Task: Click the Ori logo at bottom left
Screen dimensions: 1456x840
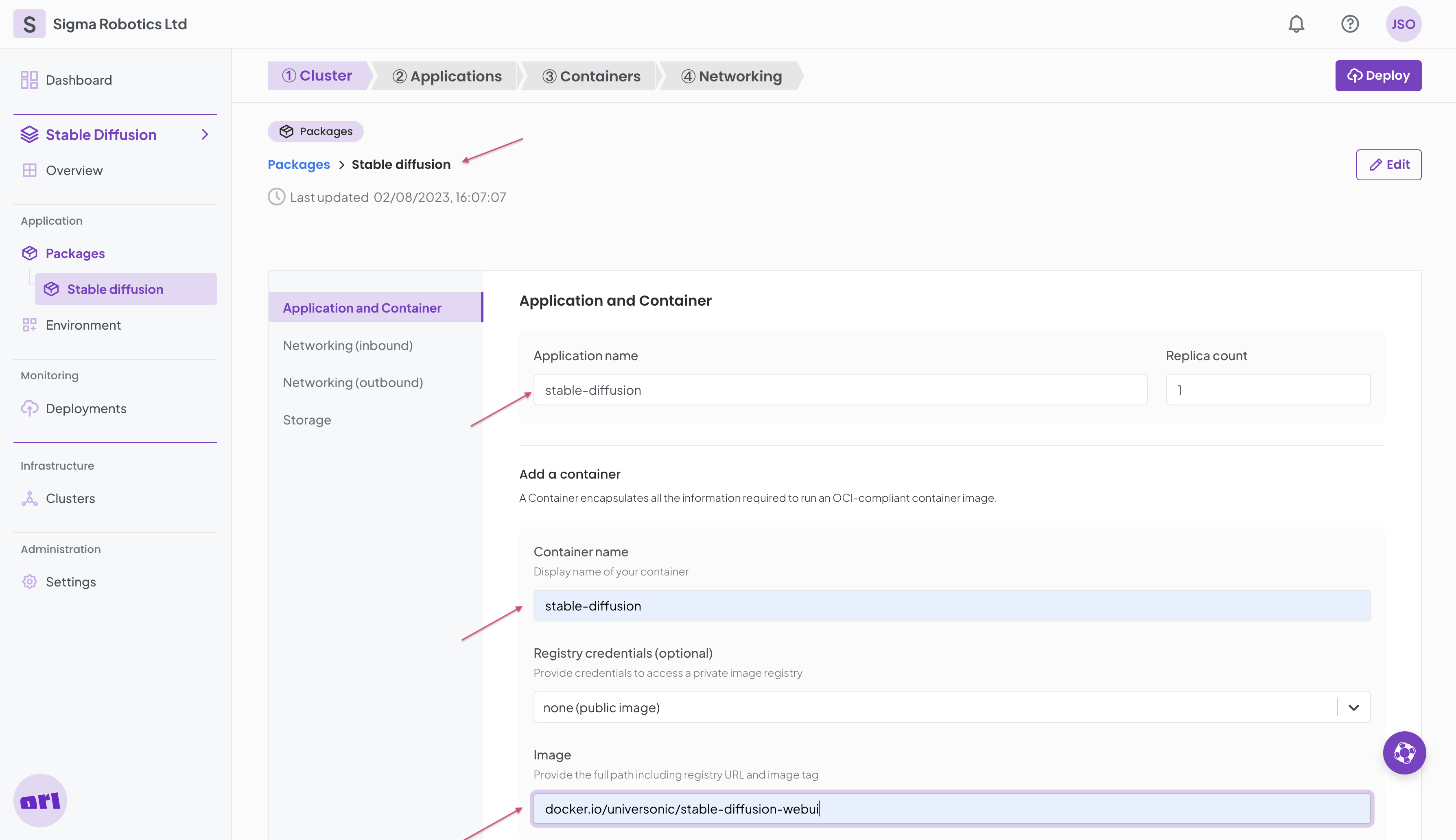Action: [x=40, y=800]
